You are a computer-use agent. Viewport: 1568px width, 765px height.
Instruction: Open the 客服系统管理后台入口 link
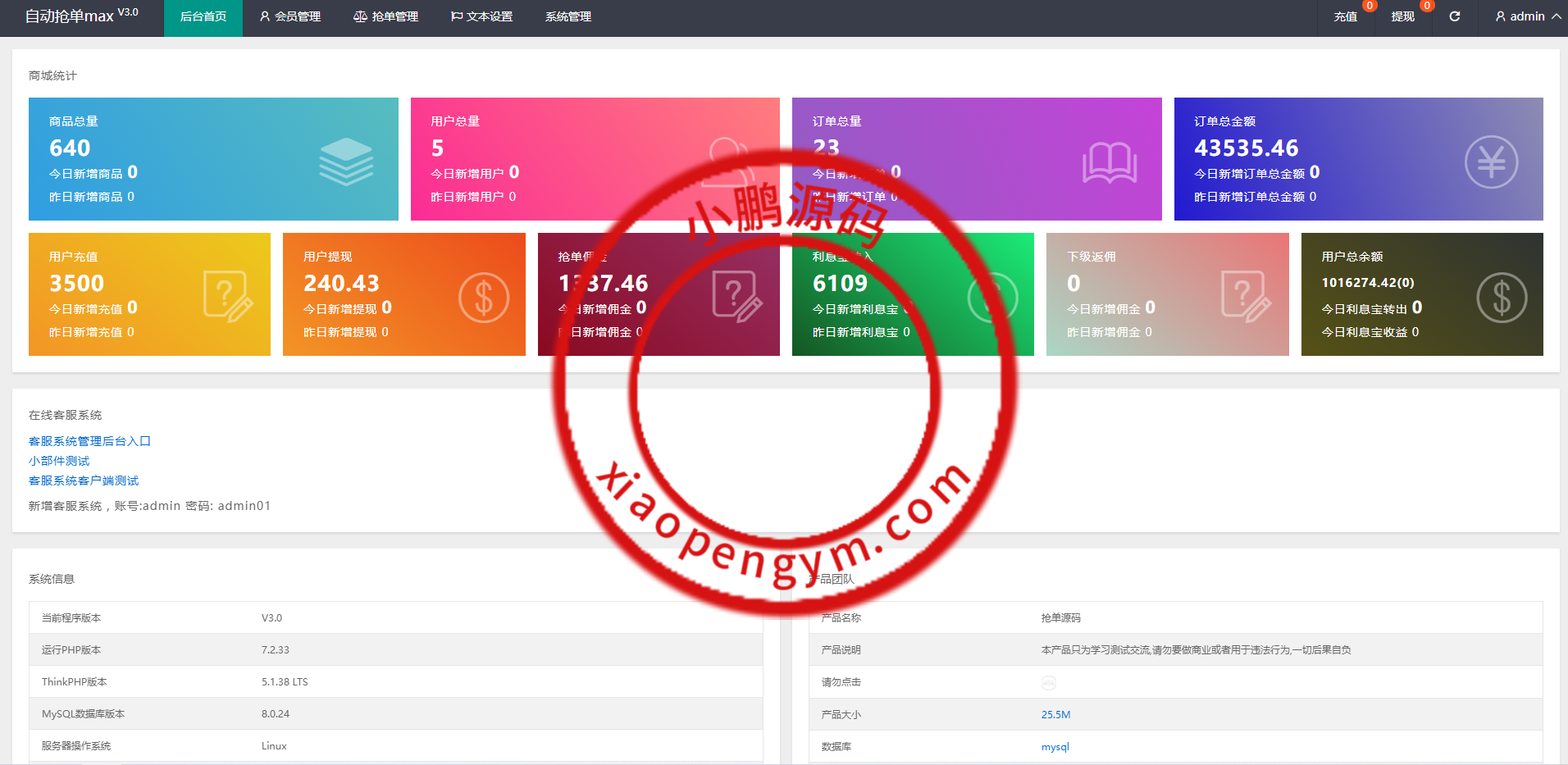89,441
